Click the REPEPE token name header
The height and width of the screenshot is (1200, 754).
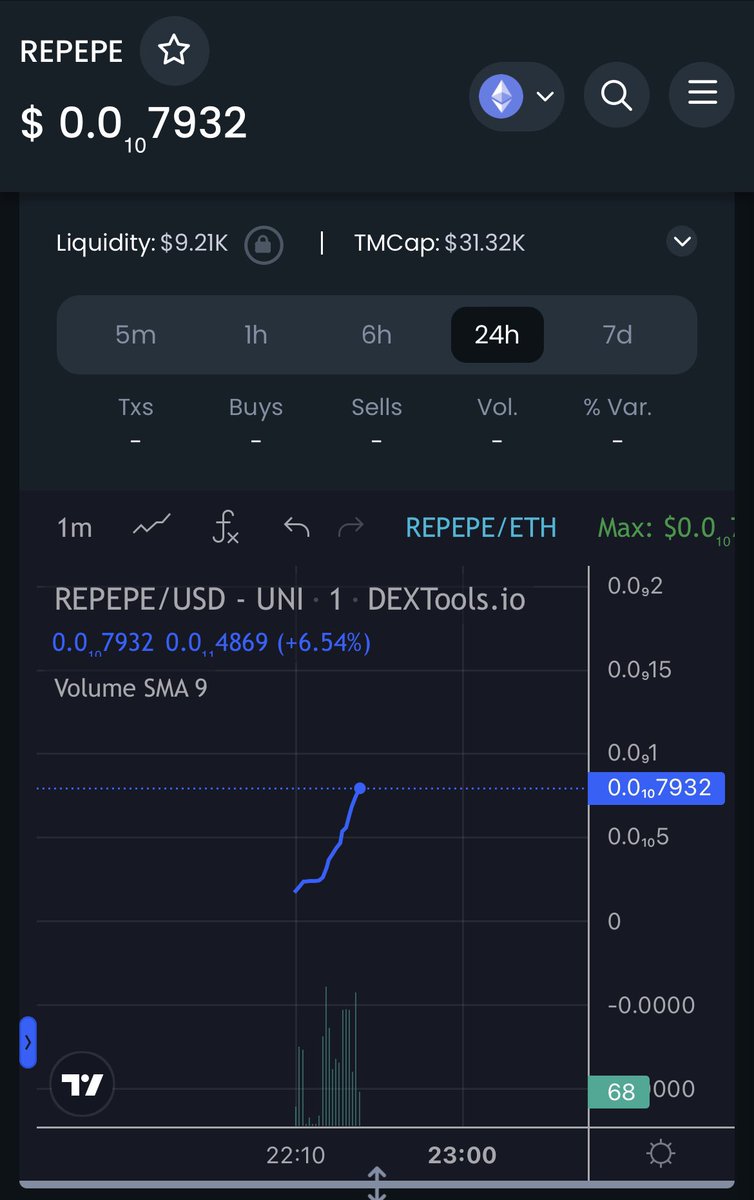tap(72, 52)
